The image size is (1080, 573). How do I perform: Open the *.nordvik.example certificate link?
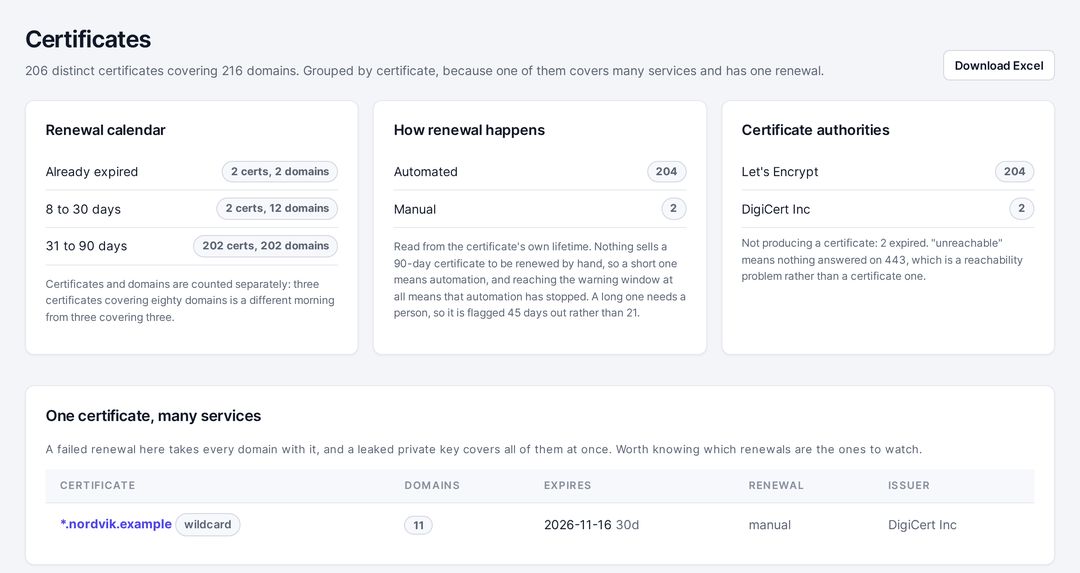pyautogui.click(x=116, y=524)
